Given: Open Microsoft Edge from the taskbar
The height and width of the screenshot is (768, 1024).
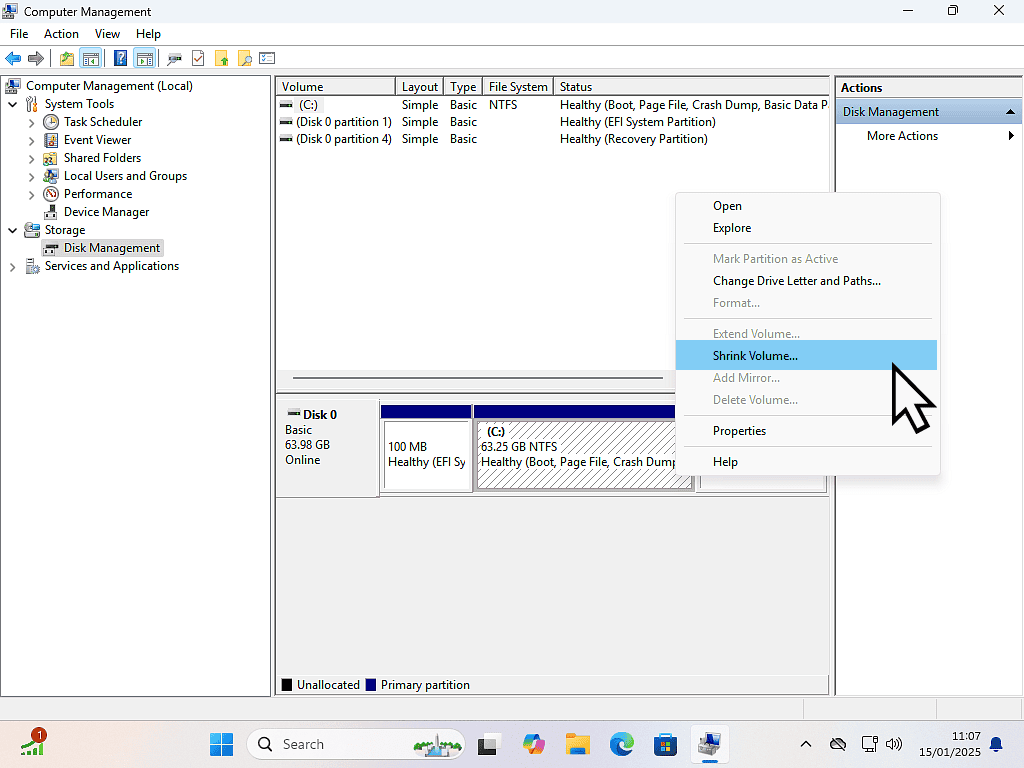Looking at the screenshot, I should [622, 744].
